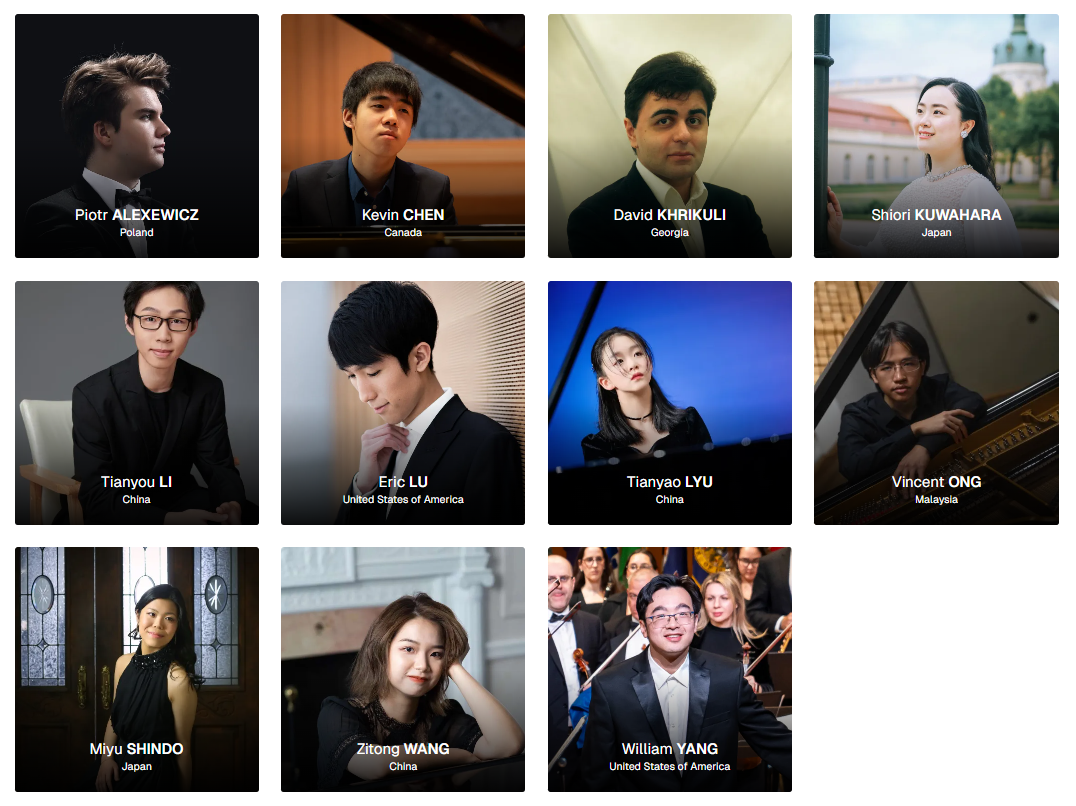Click the name text Piotr ALEXEWICZ

[x=137, y=215]
